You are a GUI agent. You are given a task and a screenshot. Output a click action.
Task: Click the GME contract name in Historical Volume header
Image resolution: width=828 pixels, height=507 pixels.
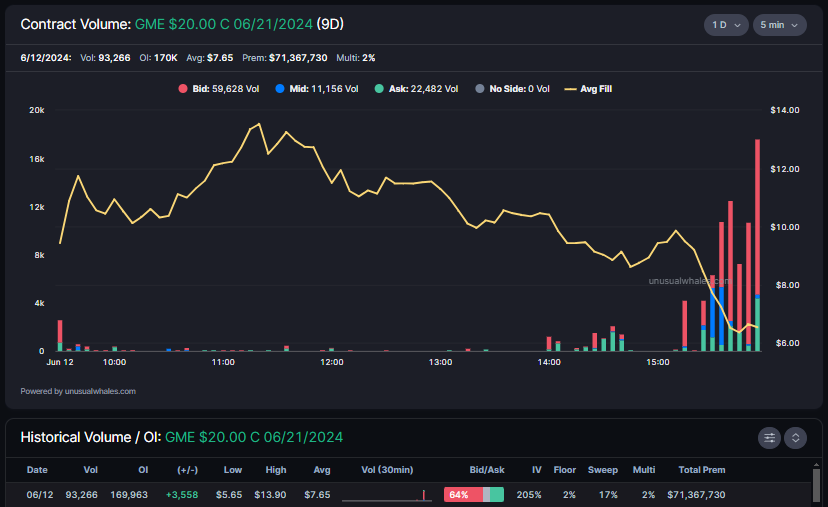coord(254,437)
